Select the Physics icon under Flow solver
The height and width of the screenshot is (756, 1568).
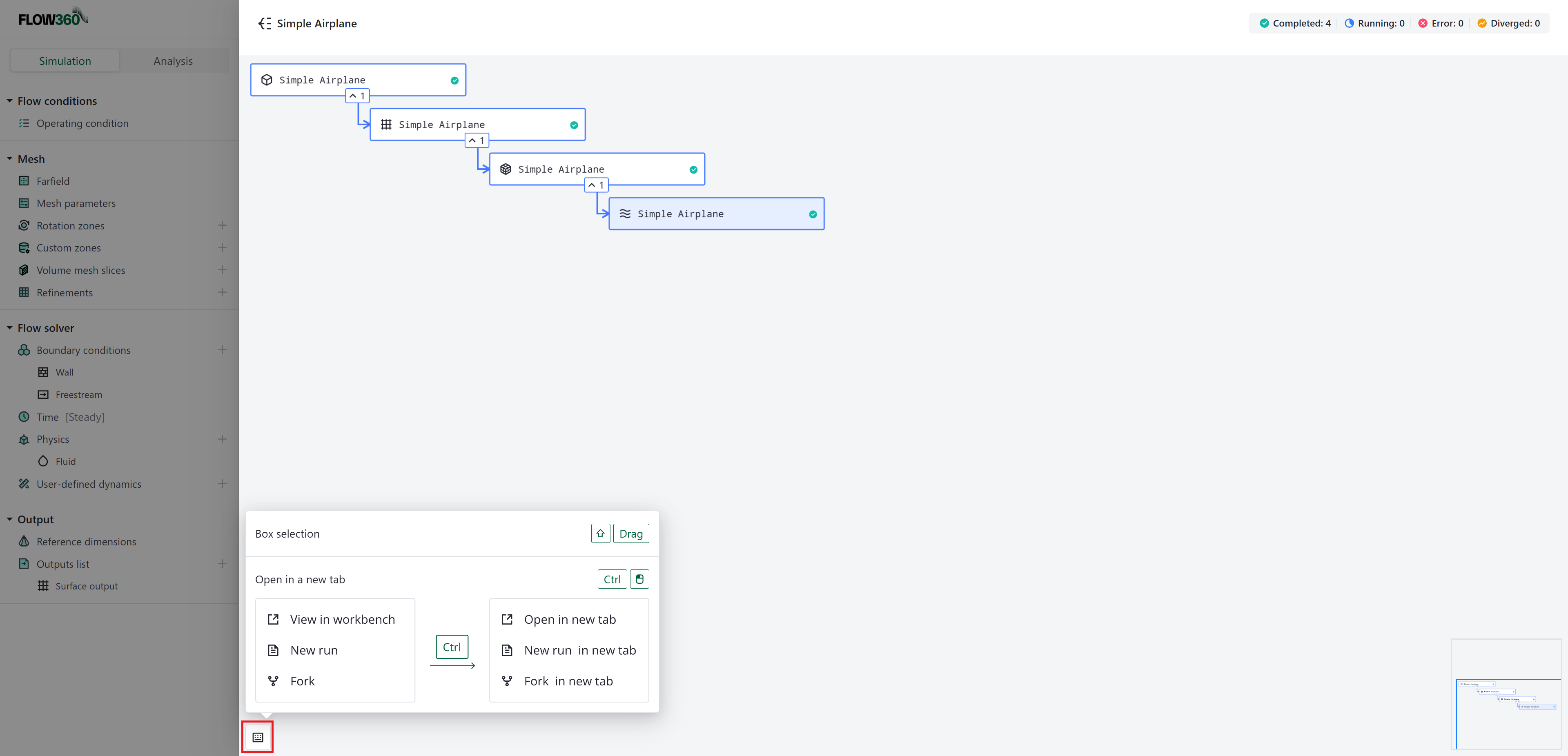tap(24, 439)
